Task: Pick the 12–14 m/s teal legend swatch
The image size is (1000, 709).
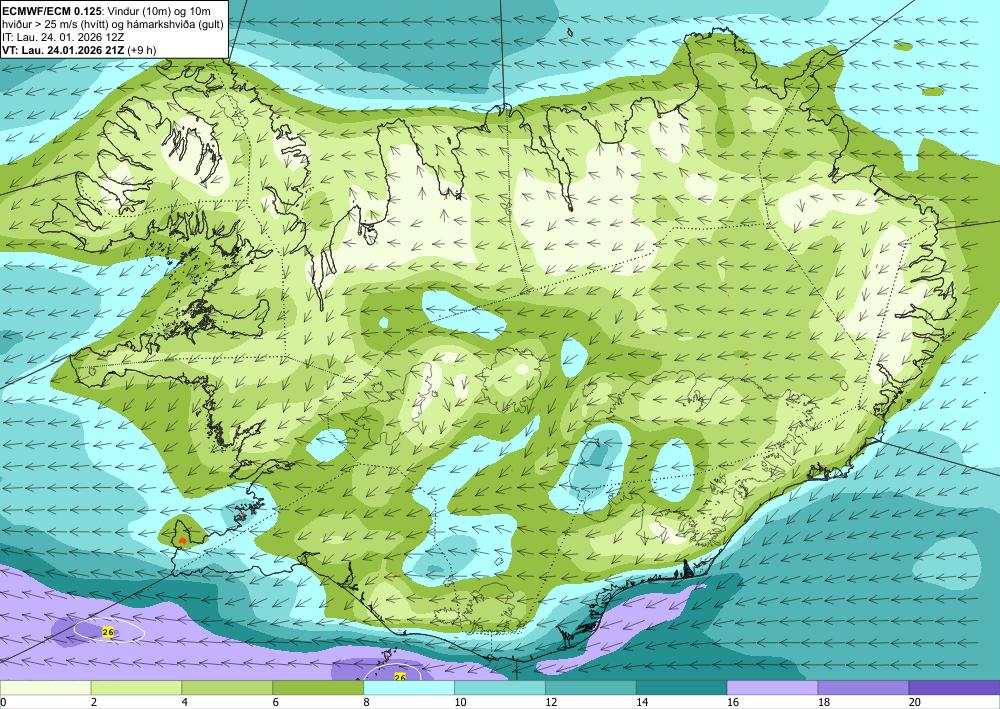Action: (591, 688)
